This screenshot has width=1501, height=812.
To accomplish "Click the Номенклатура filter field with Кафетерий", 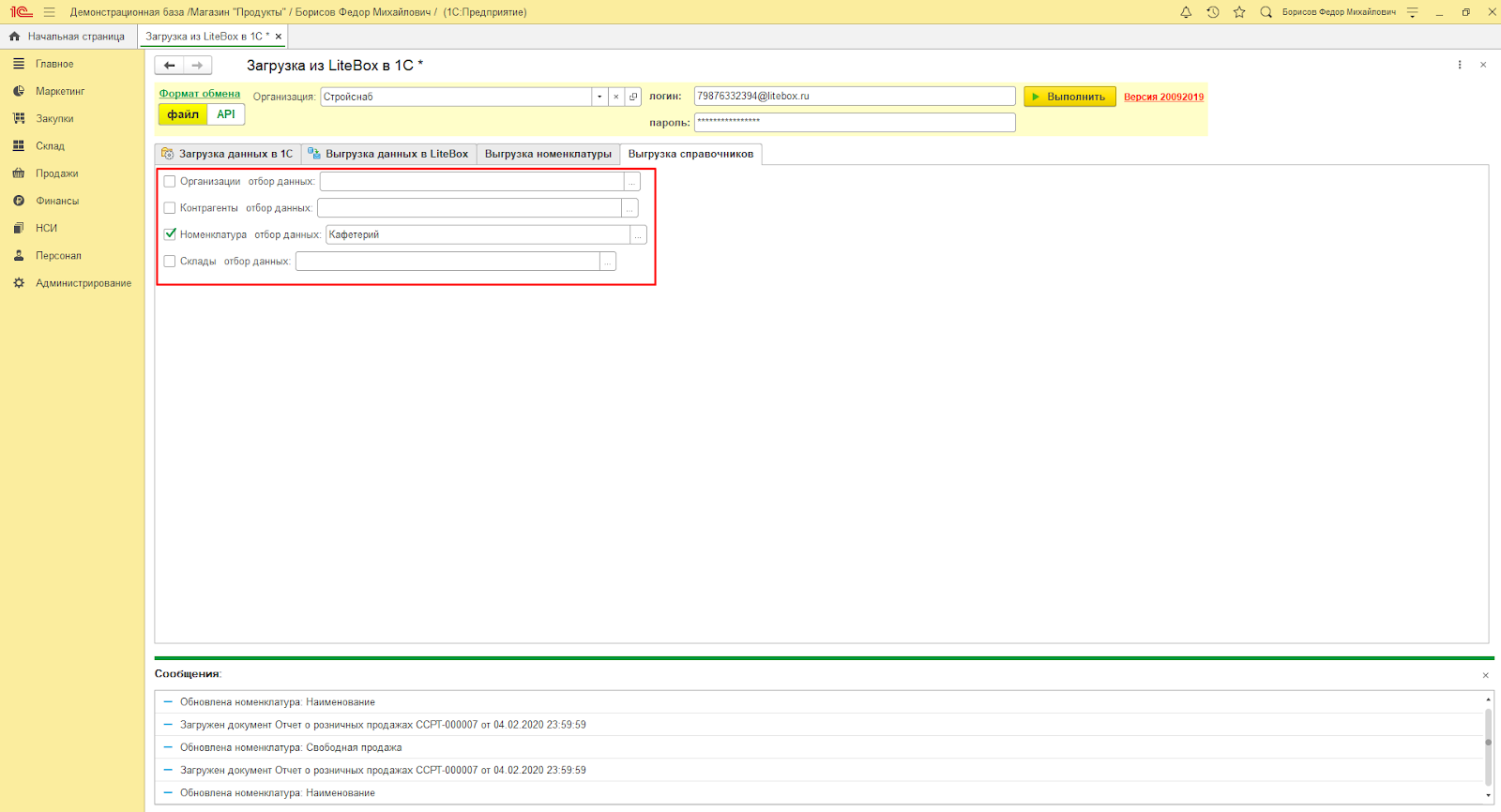I will (478, 234).
